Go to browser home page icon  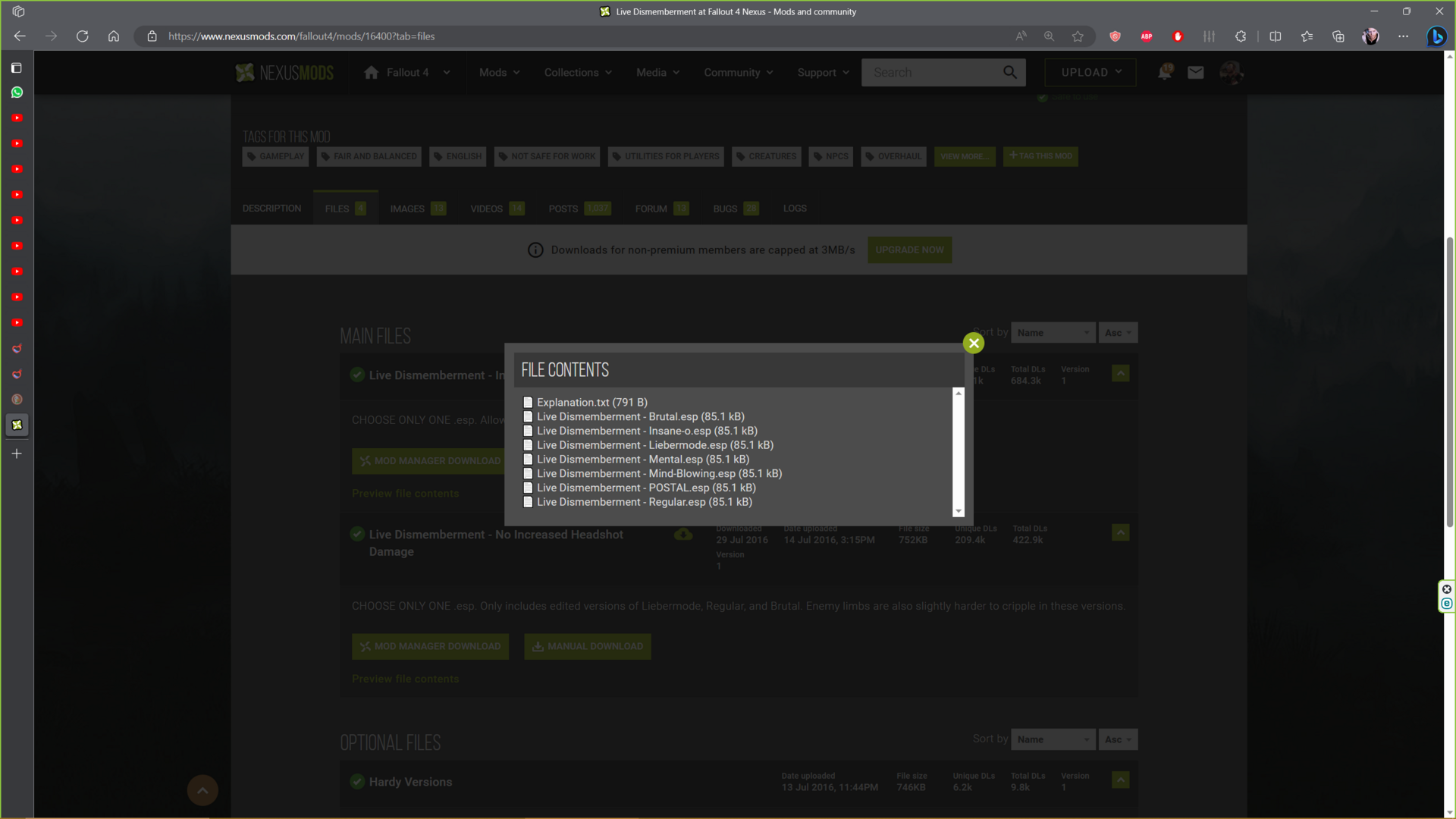tap(114, 36)
